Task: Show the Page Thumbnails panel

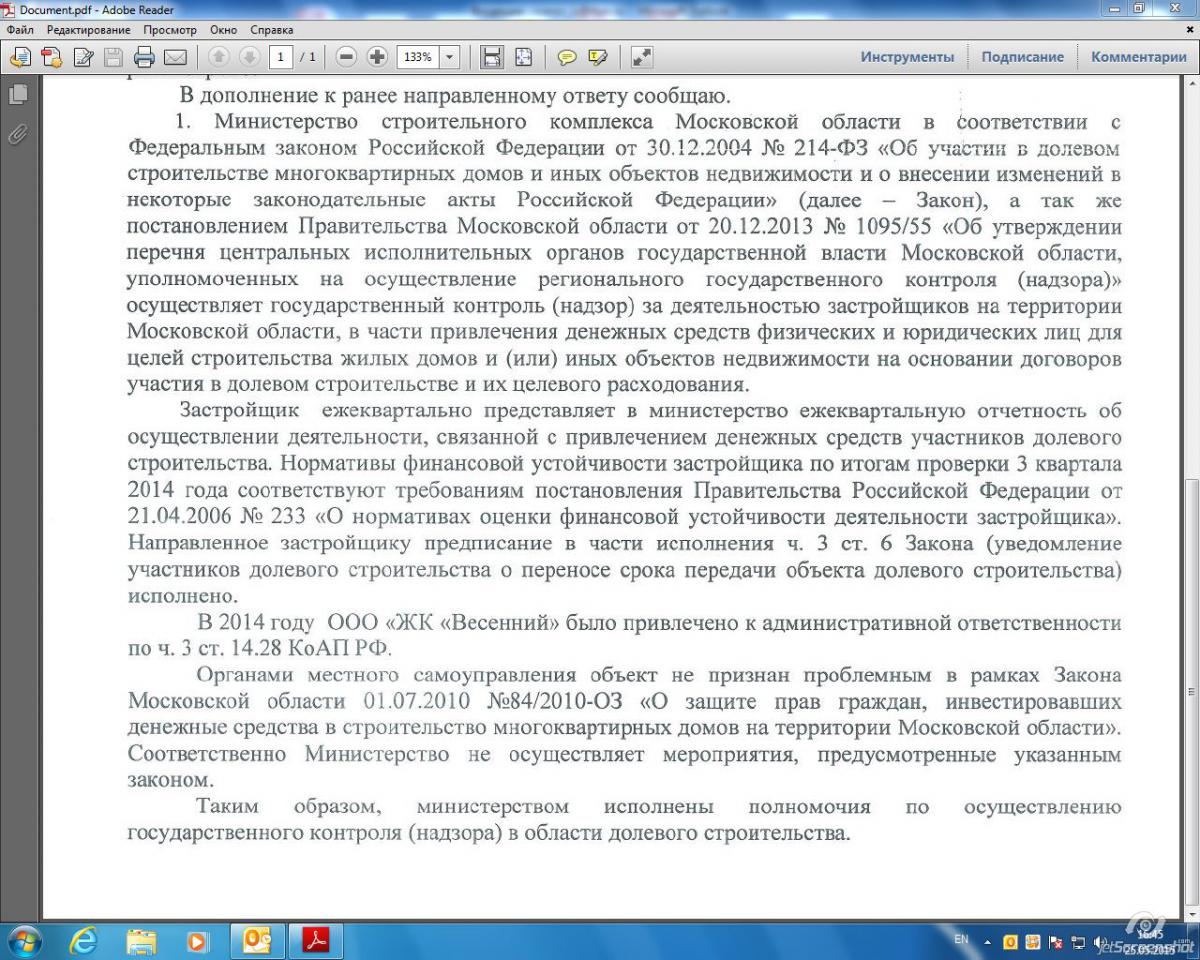Action: coord(18,95)
